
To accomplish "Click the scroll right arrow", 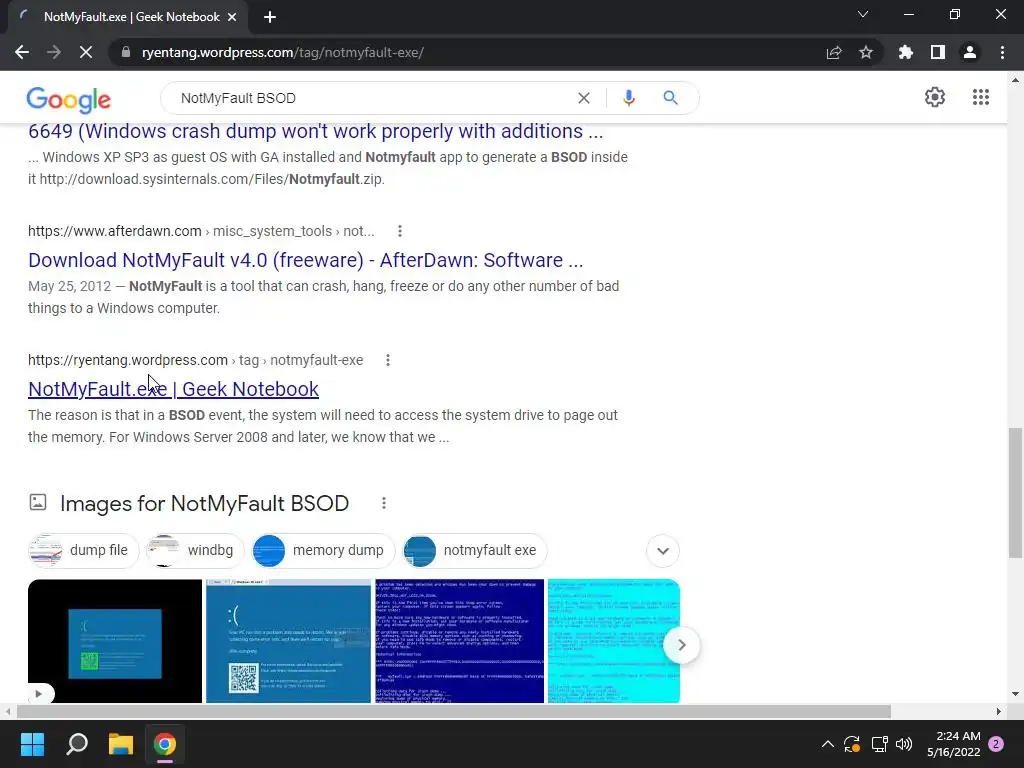I will point(999,711).
